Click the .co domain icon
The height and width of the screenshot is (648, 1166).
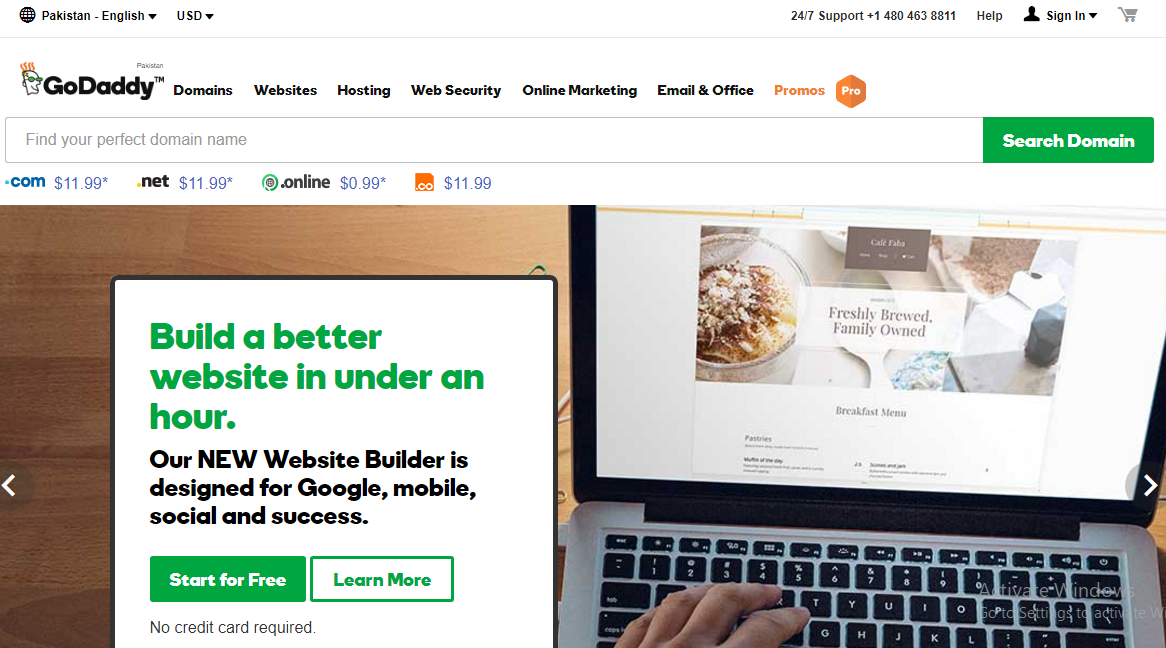tap(425, 182)
